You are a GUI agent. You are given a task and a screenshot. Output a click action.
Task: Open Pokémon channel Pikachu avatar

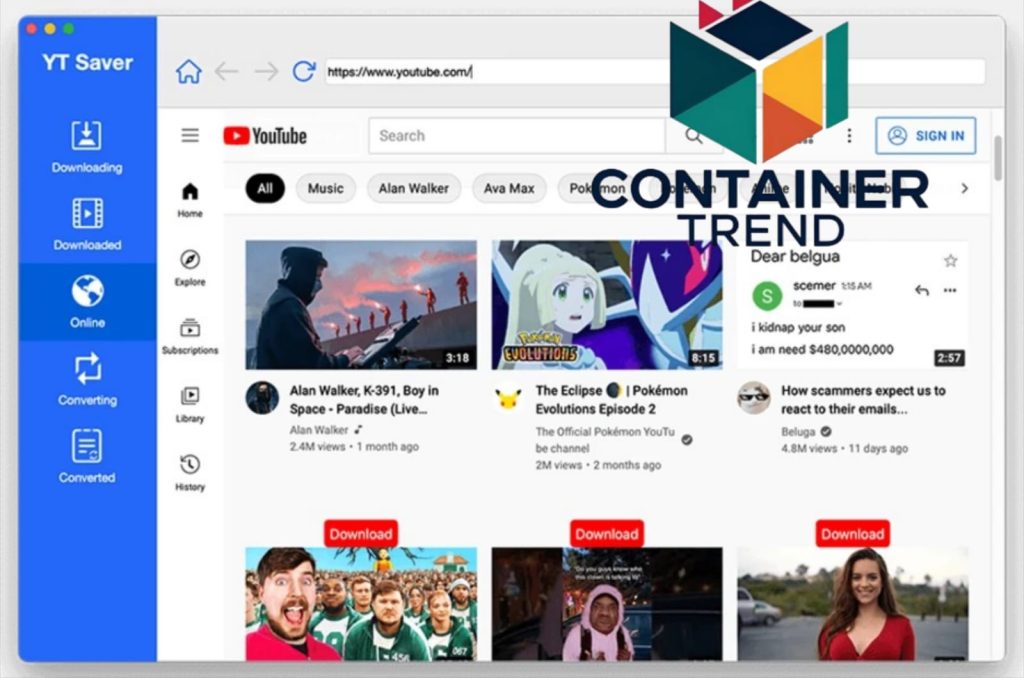[508, 398]
